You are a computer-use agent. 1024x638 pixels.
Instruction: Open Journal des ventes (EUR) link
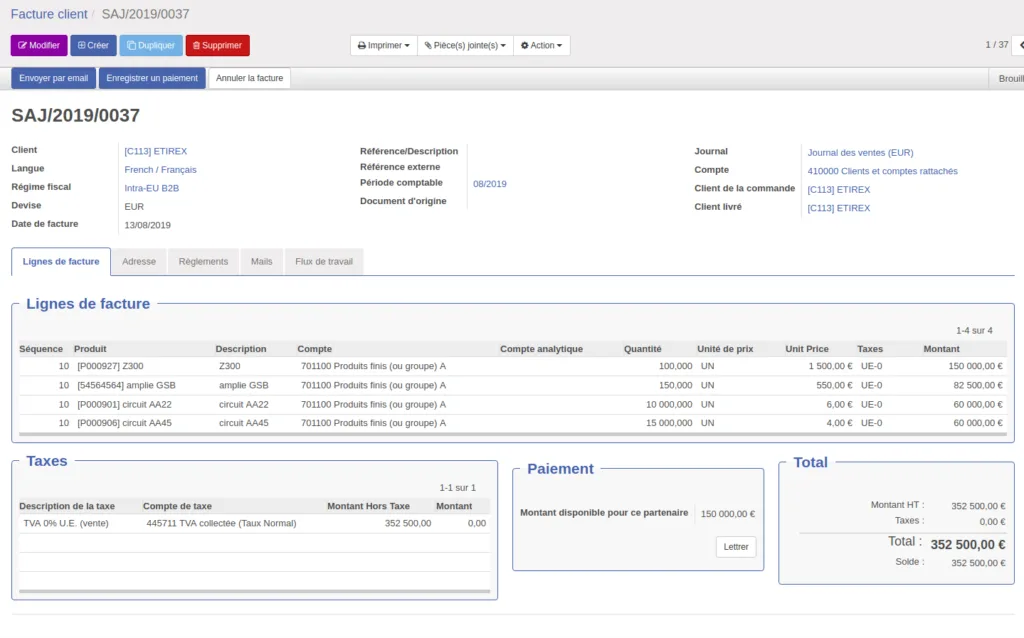[860, 152]
